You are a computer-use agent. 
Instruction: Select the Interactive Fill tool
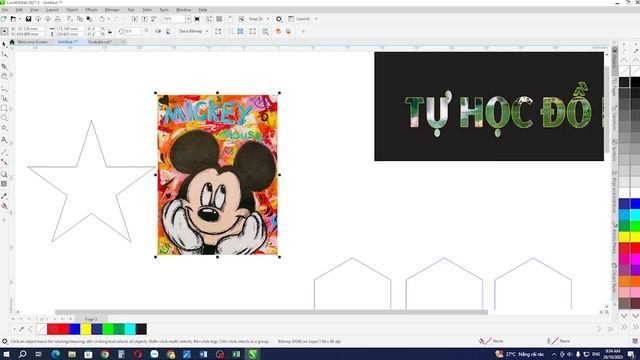coord(4,206)
